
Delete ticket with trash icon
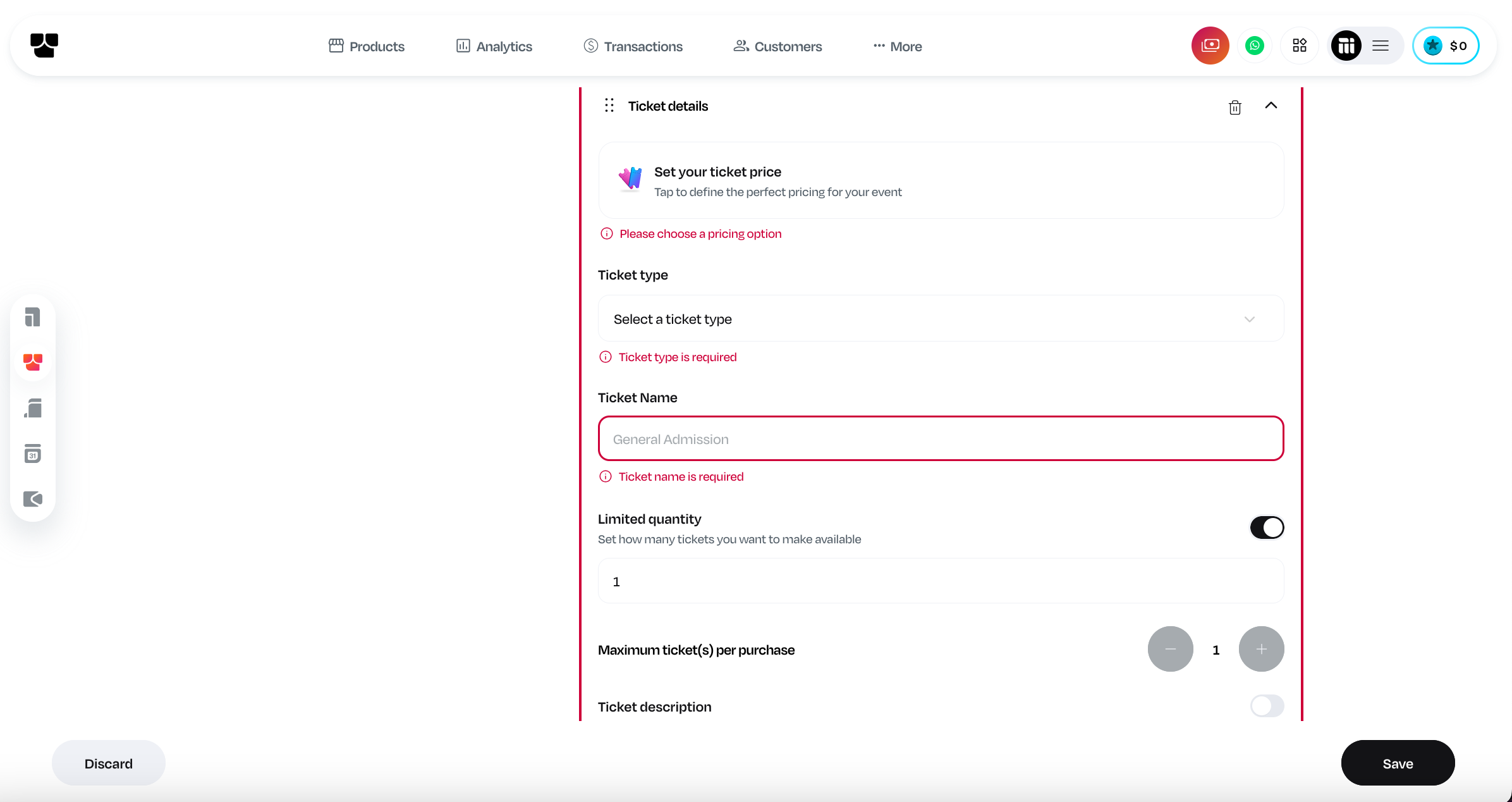[x=1235, y=107]
